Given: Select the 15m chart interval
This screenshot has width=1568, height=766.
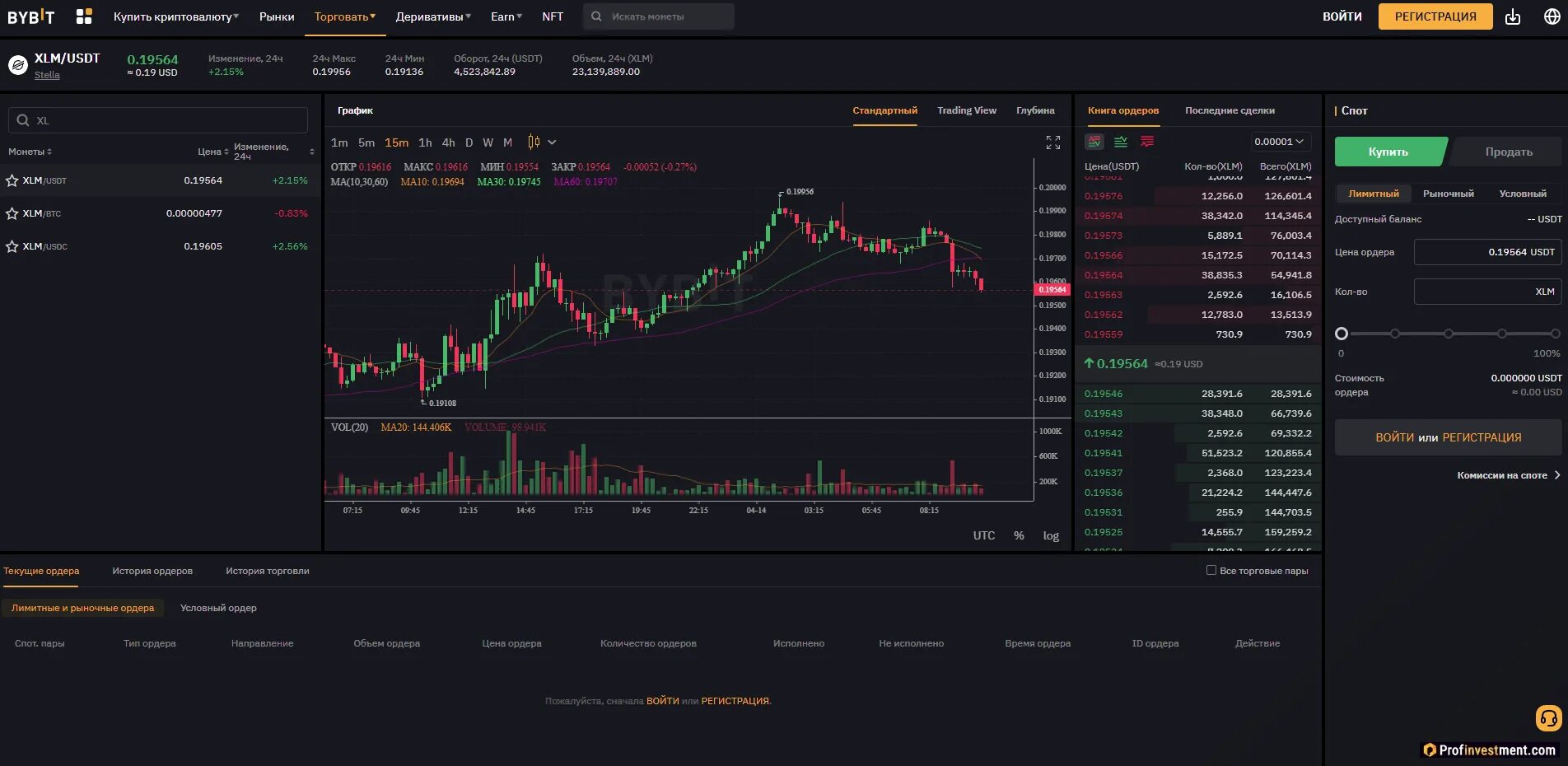Looking at the screenshot, I should pos(396,142).
